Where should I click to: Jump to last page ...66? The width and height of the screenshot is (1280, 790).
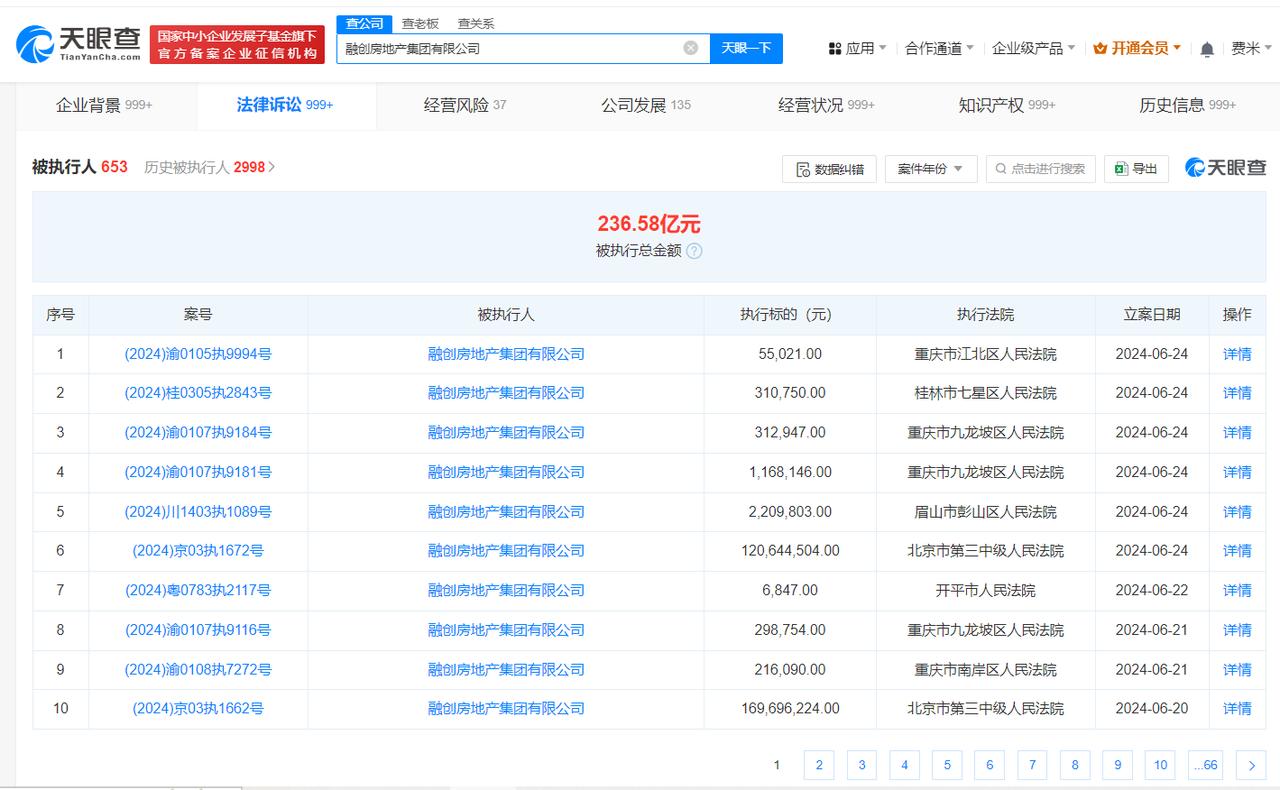click(x=1206, y=765)
